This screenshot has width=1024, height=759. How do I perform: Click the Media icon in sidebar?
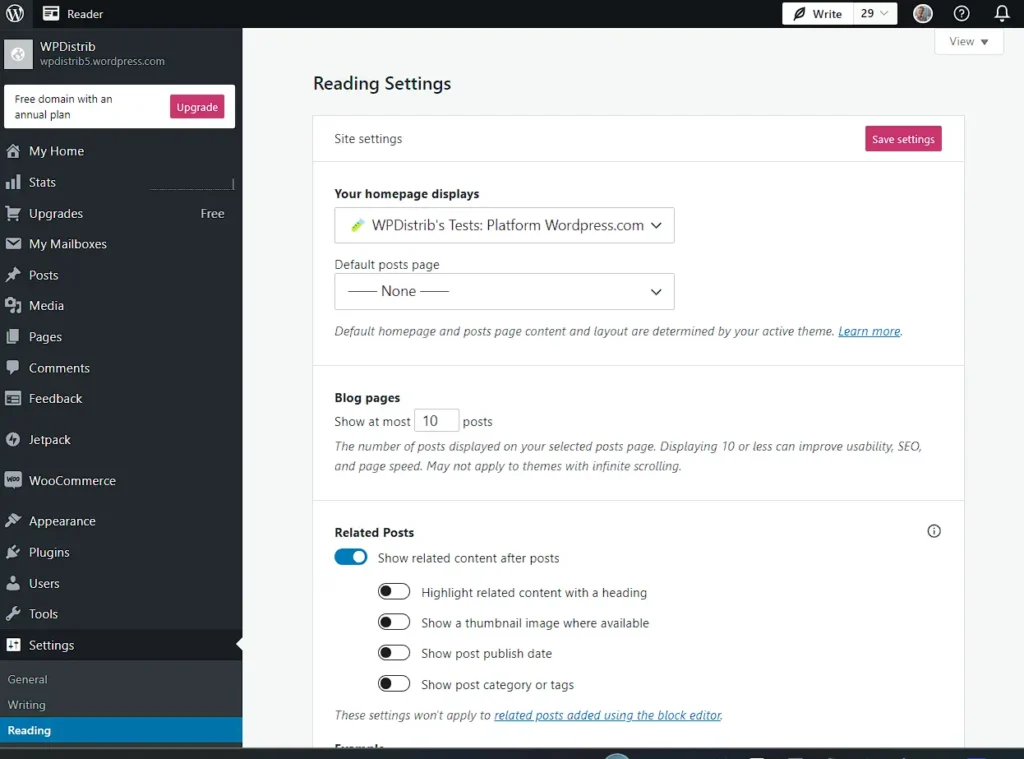pos(13,305)
